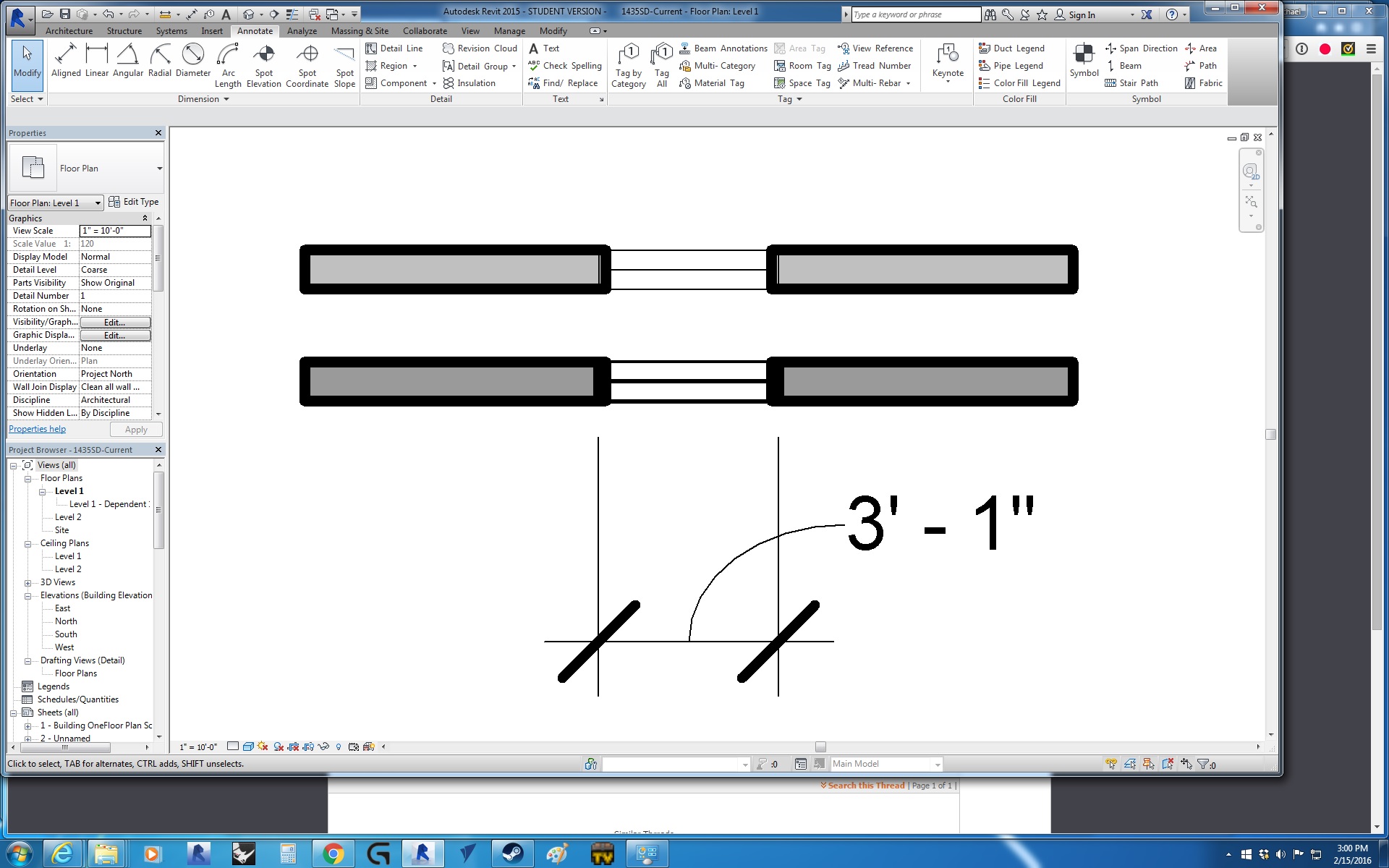The image size is (1389, 868).
Task: Toggle Reveal Hidden Elements lightbulb
Action: [x=338, y=746]
